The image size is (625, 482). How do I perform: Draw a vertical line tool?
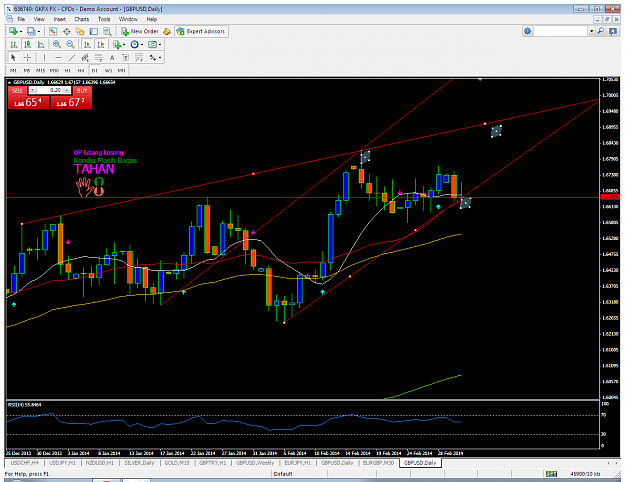click(44, 58)
